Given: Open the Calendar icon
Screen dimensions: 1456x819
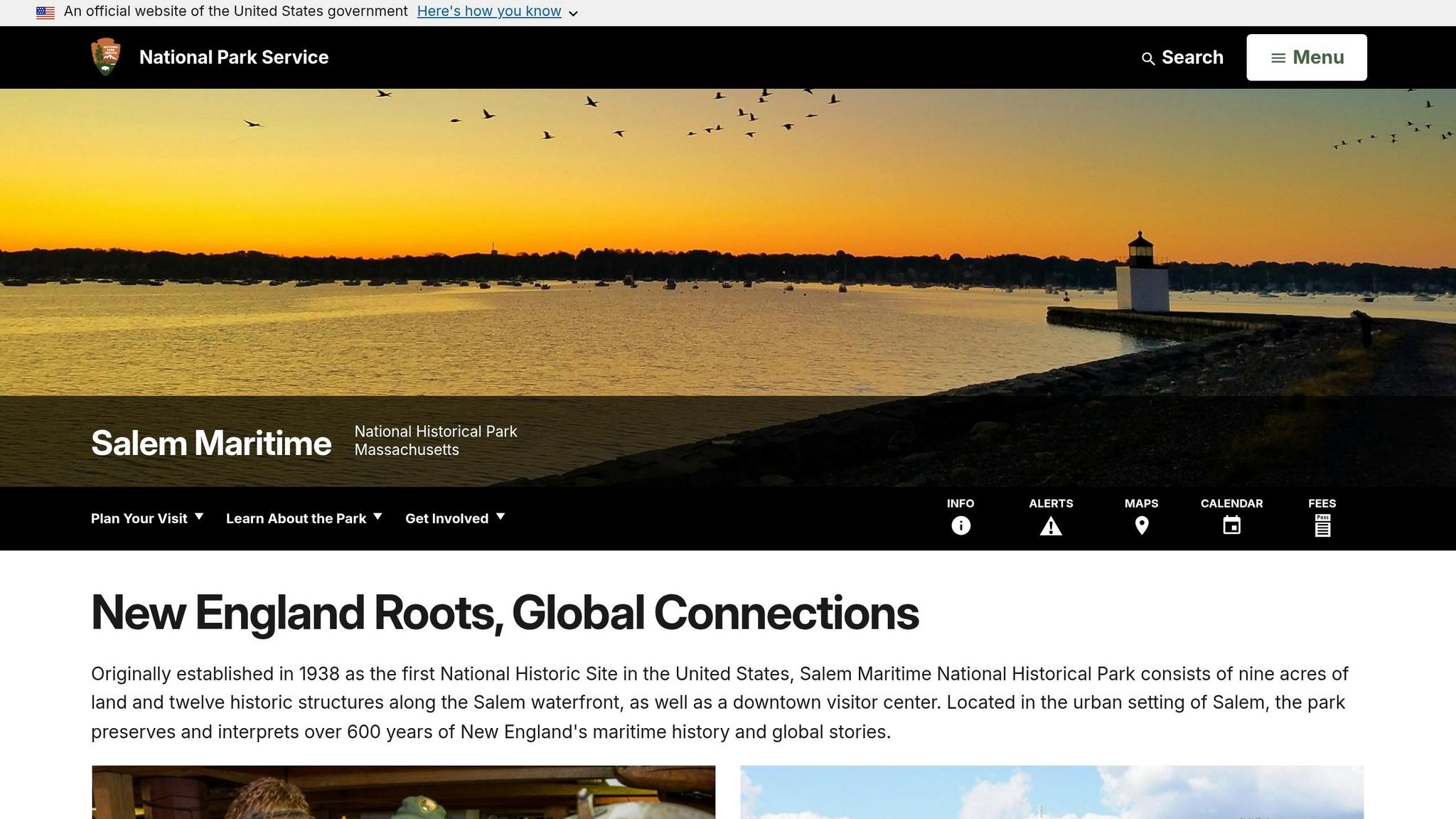Looking at the screenshot, I should (1232, 525).
